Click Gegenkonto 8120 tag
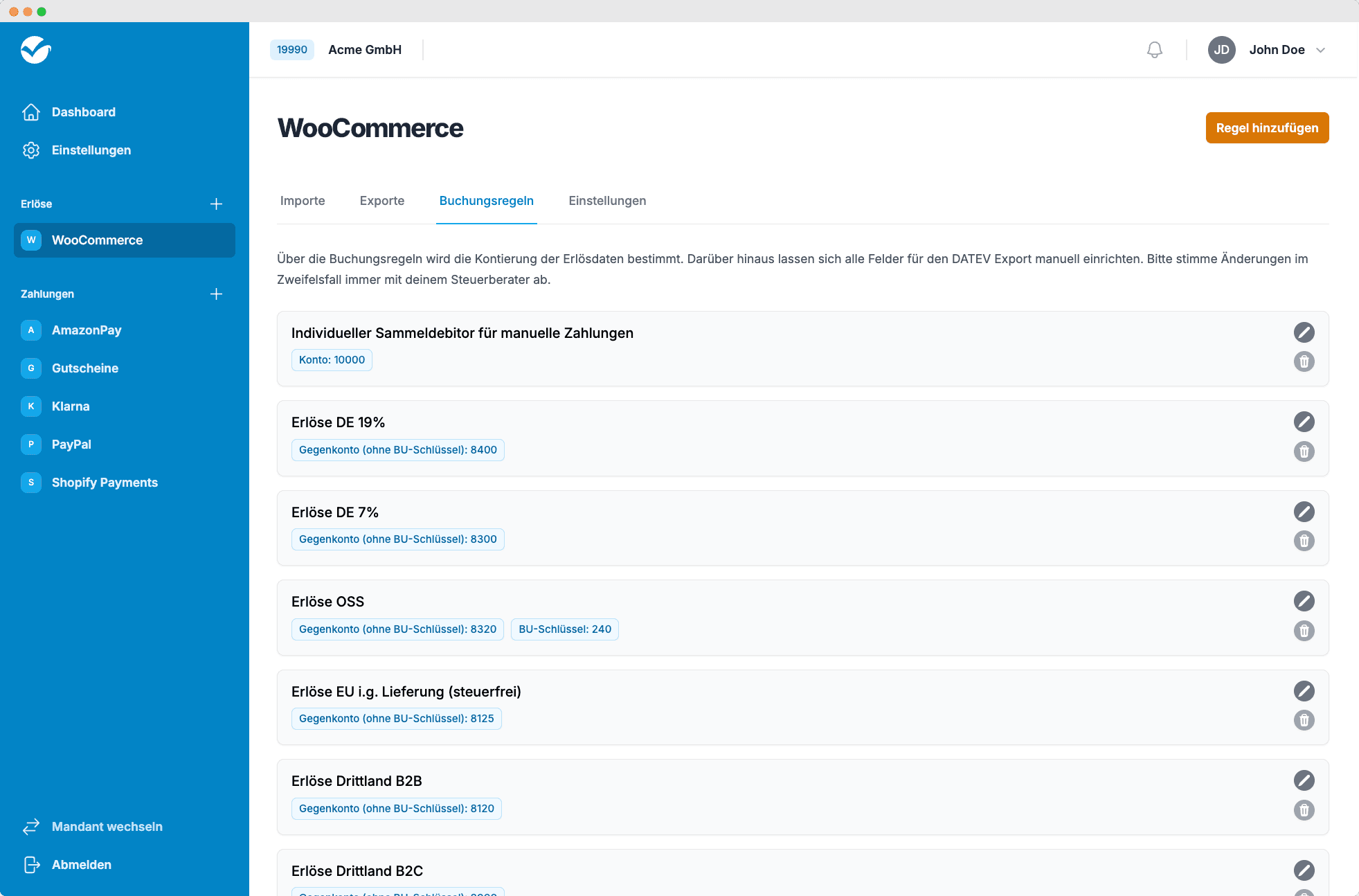Screen dimensions: 1359x896 point(397,809)
